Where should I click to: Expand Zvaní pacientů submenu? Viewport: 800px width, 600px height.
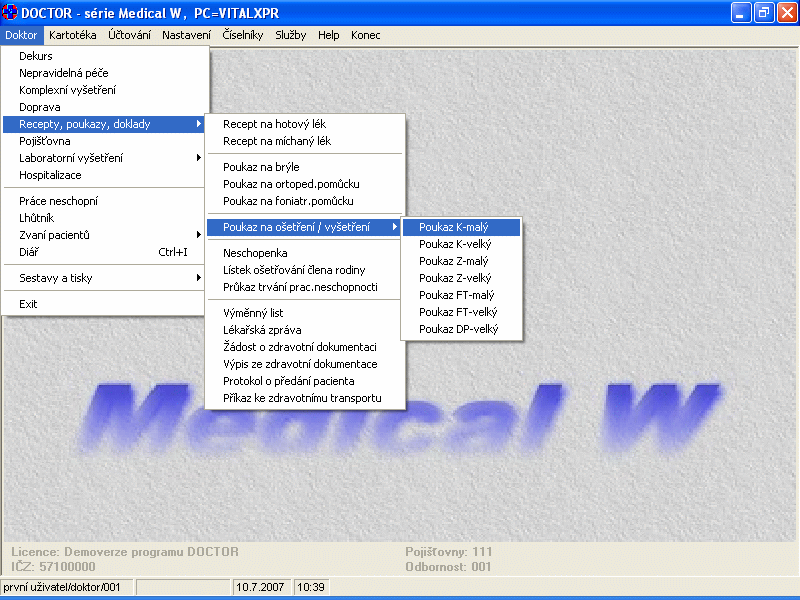(x=104, y=235)
